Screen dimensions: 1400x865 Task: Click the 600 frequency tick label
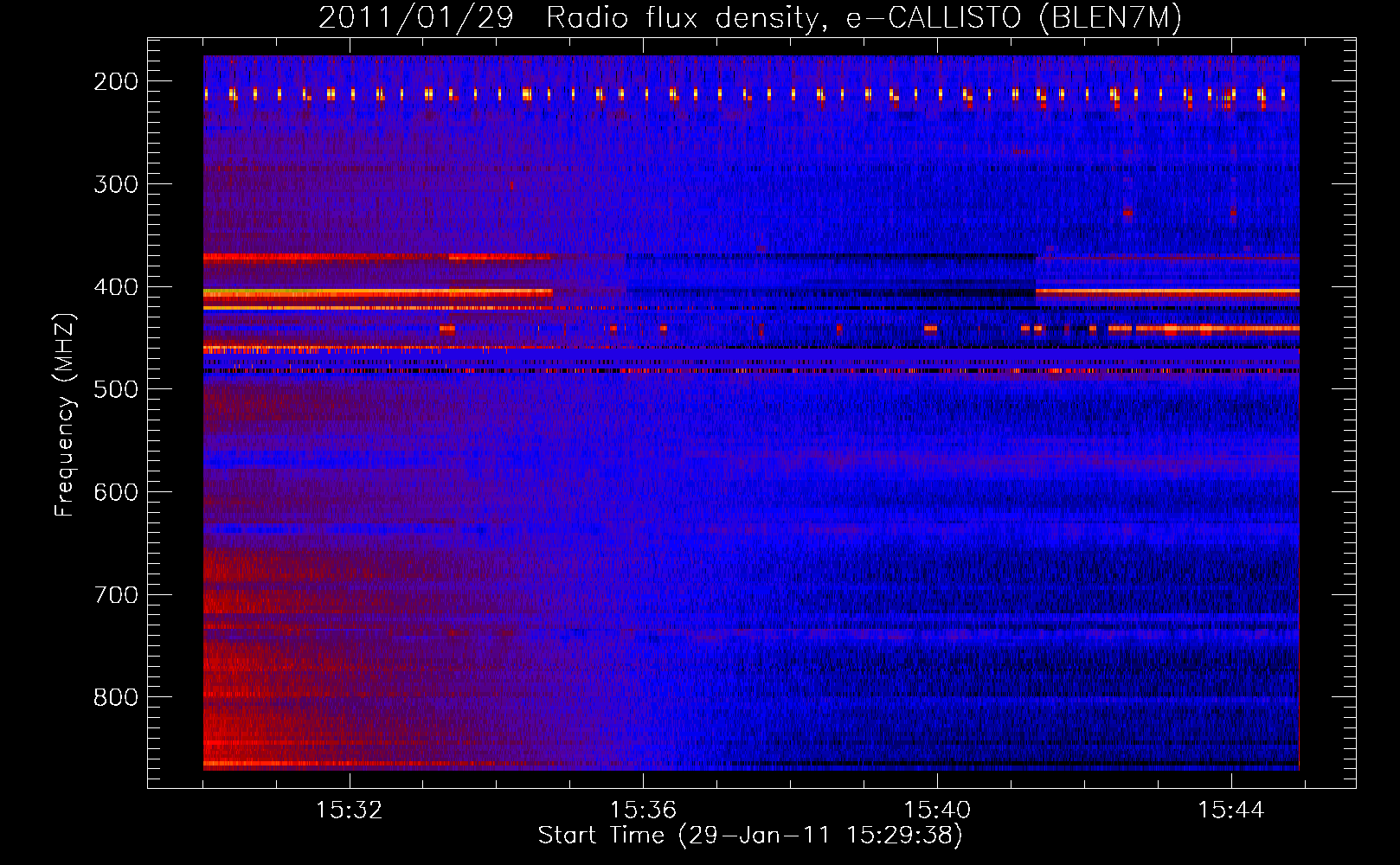(116, 492)
